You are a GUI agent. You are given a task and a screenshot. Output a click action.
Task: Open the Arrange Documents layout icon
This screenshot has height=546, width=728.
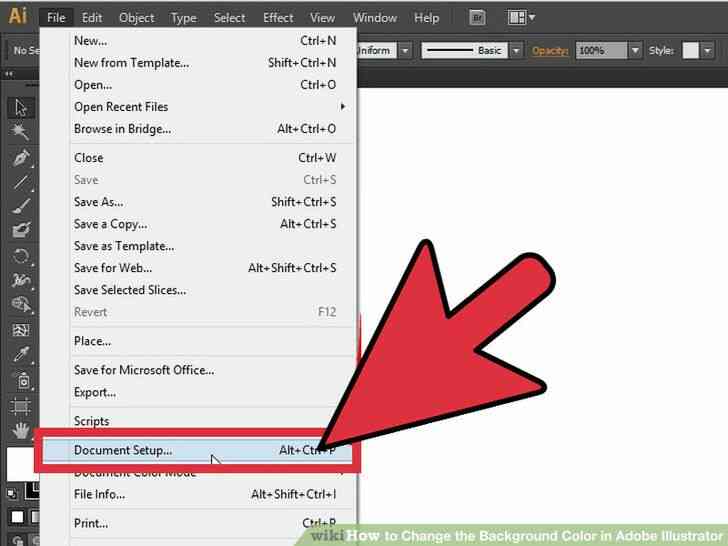(x=516, y=18)
